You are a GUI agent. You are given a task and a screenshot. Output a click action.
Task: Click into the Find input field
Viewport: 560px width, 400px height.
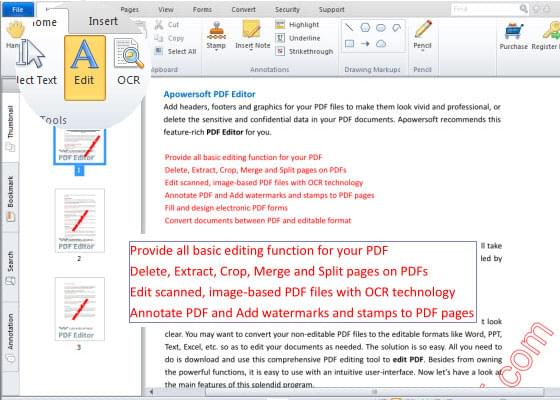point(484,9)
